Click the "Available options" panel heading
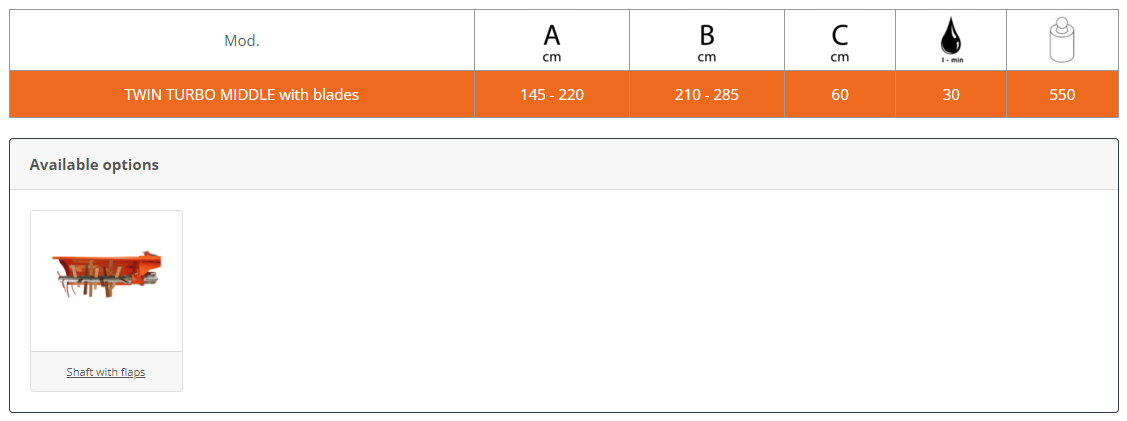The image size is (1127, 421). [x=94, y=165]
